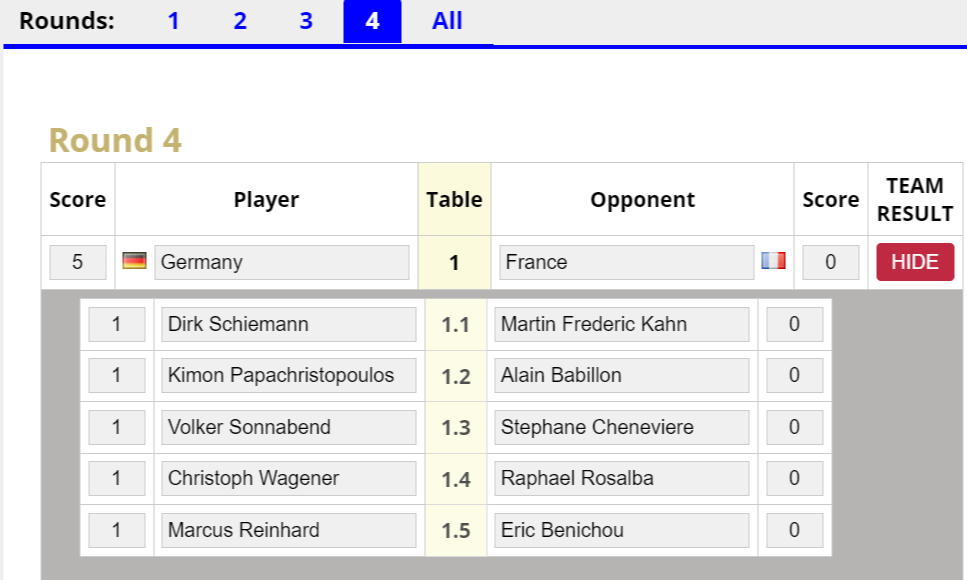Select Martin Frederic Kahn opponent field

[x=622, y=325]
